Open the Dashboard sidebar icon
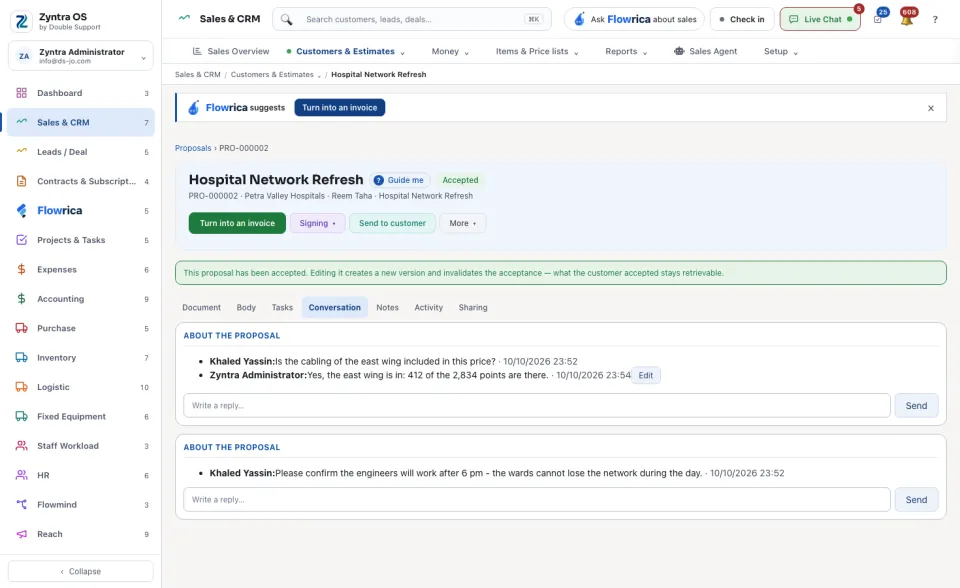This screenshot has width=960, height=588. pyautogui.click(x=21, y=93)
